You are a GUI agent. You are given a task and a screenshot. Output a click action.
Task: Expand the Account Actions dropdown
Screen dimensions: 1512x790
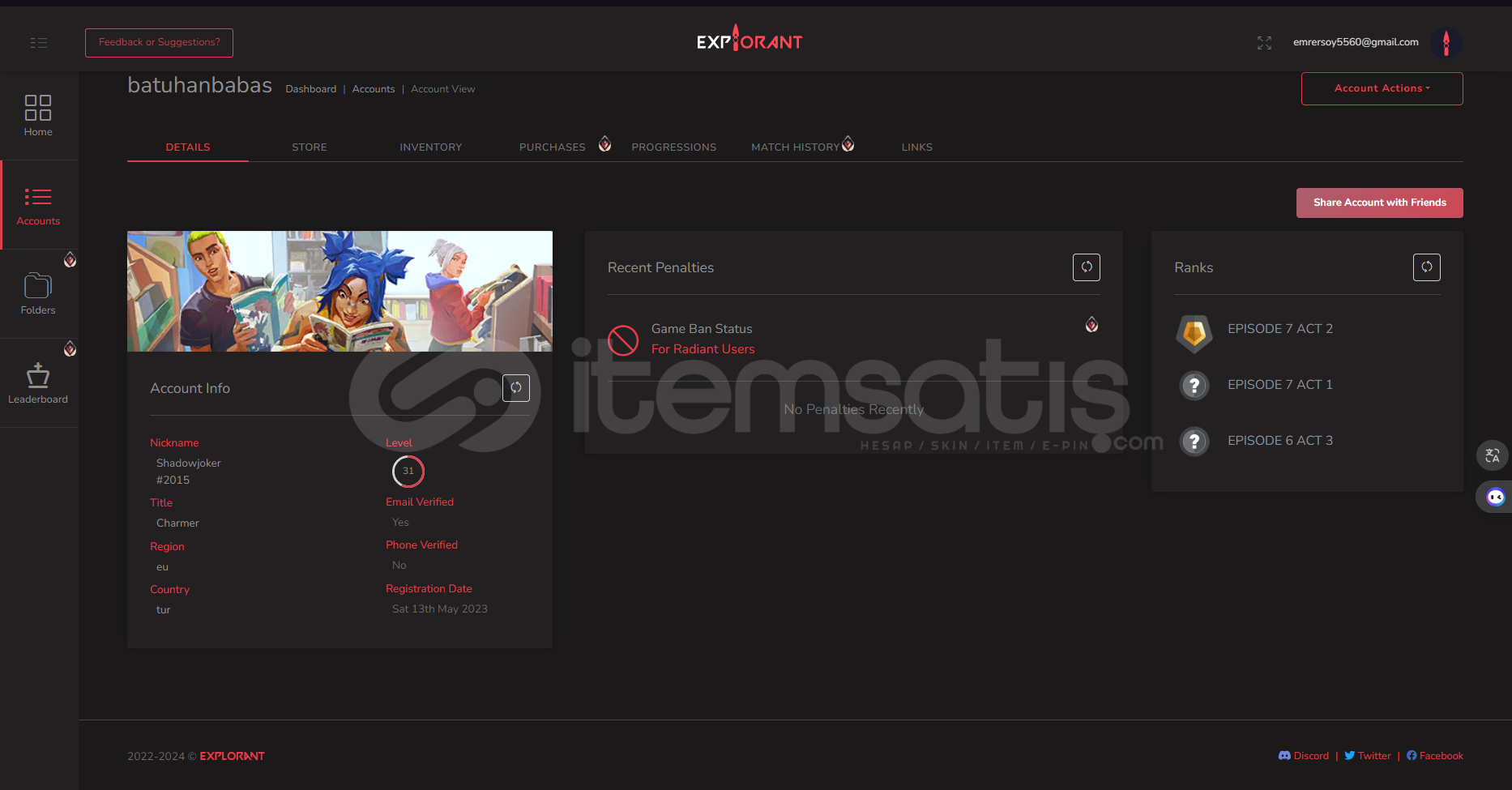point(1382,88)
